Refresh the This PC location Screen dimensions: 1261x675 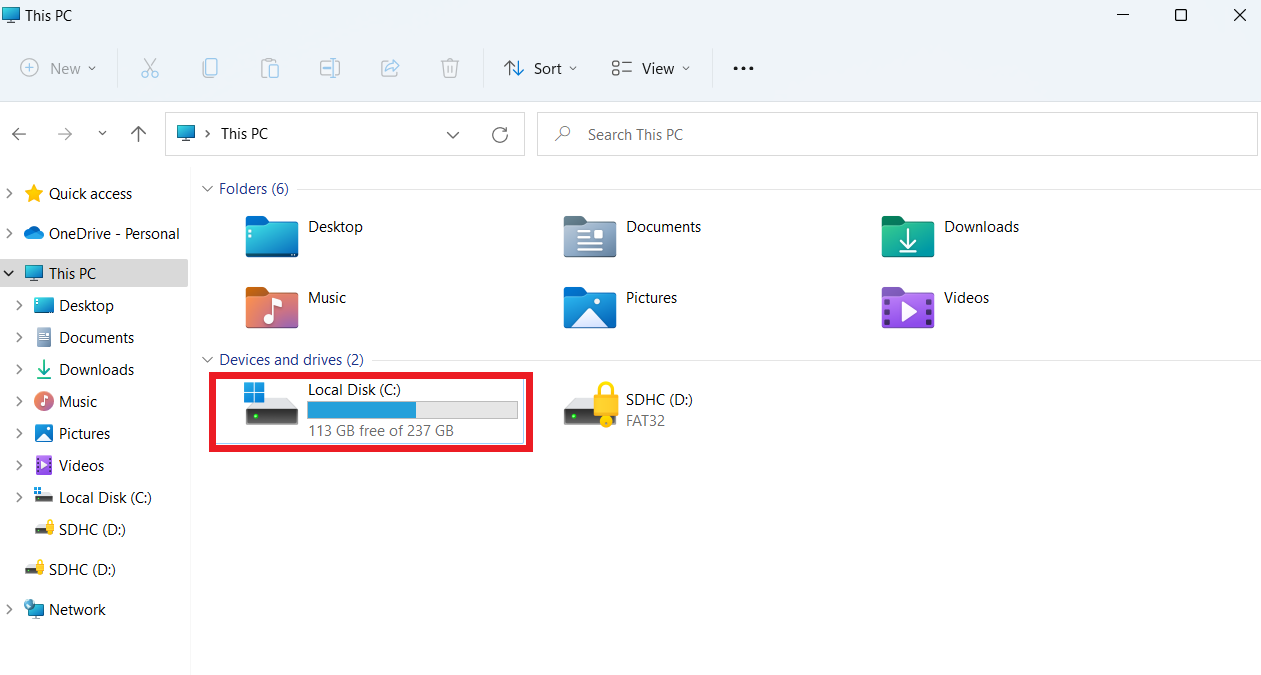(500, 134)
